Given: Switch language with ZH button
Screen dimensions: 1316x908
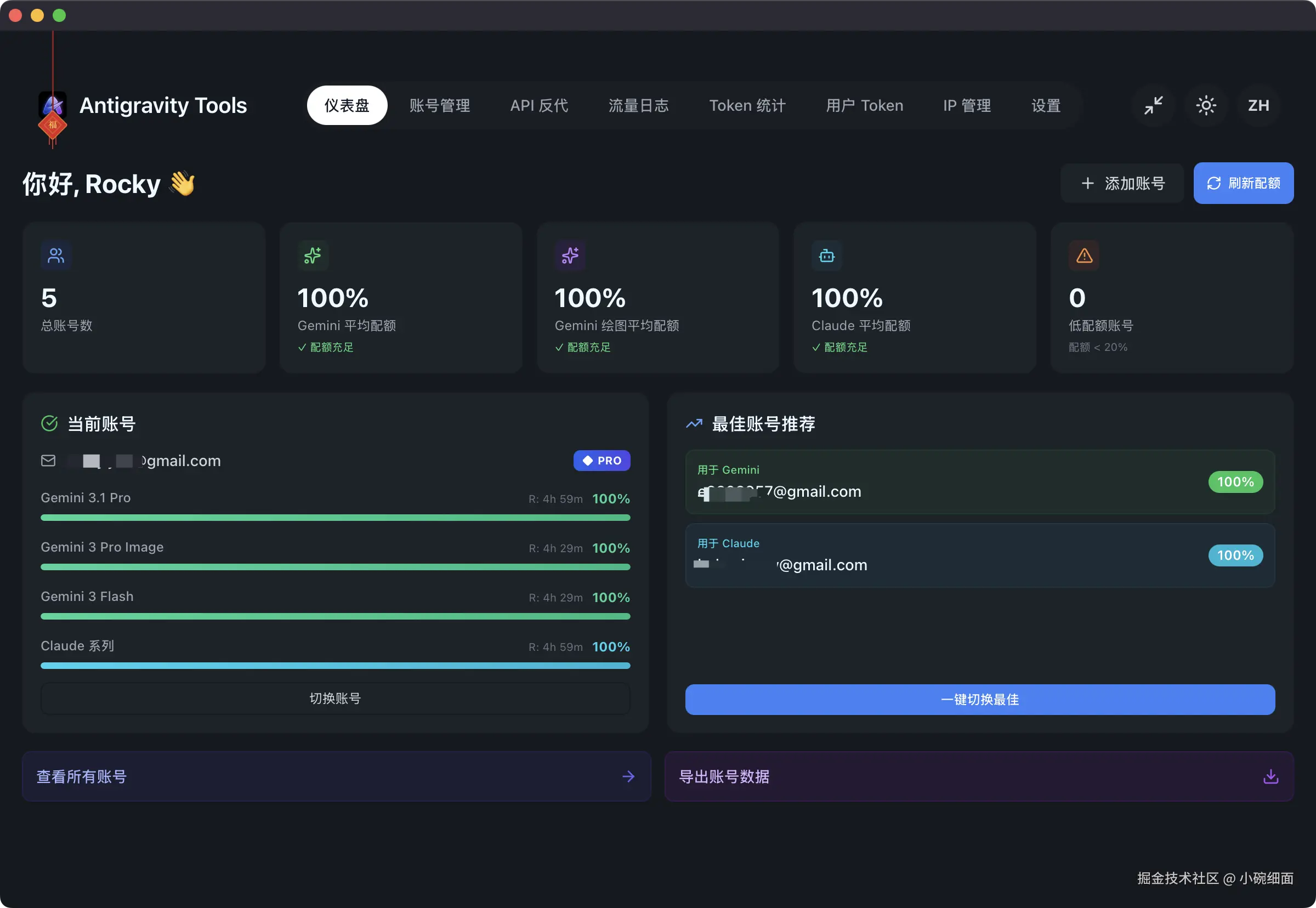Looking at the screenshot, I should click(1258, 105).
